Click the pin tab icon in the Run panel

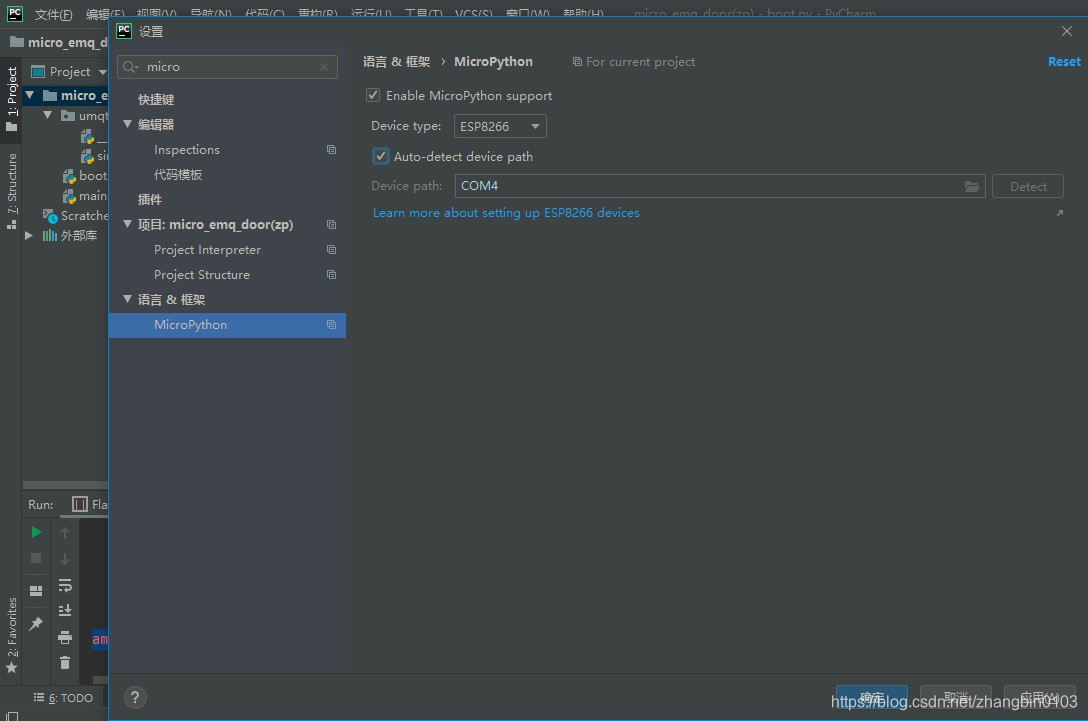(36, 623)
